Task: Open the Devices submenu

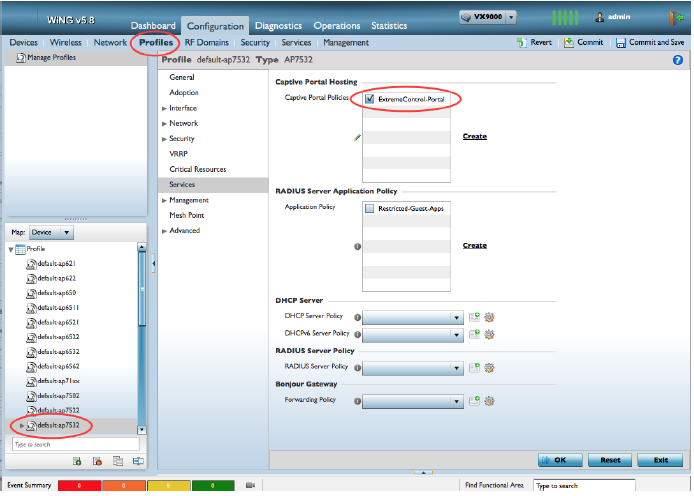Action: point(23,42)
